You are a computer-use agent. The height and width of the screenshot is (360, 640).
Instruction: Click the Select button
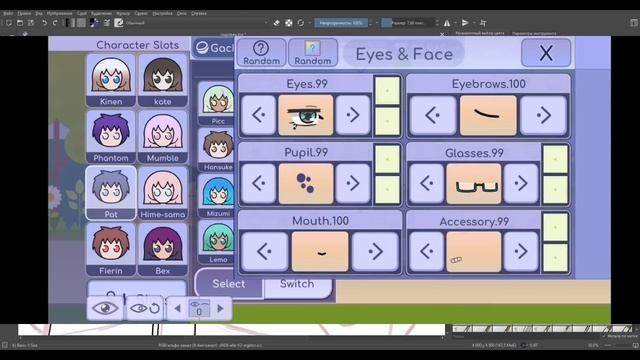pos(229,283)
